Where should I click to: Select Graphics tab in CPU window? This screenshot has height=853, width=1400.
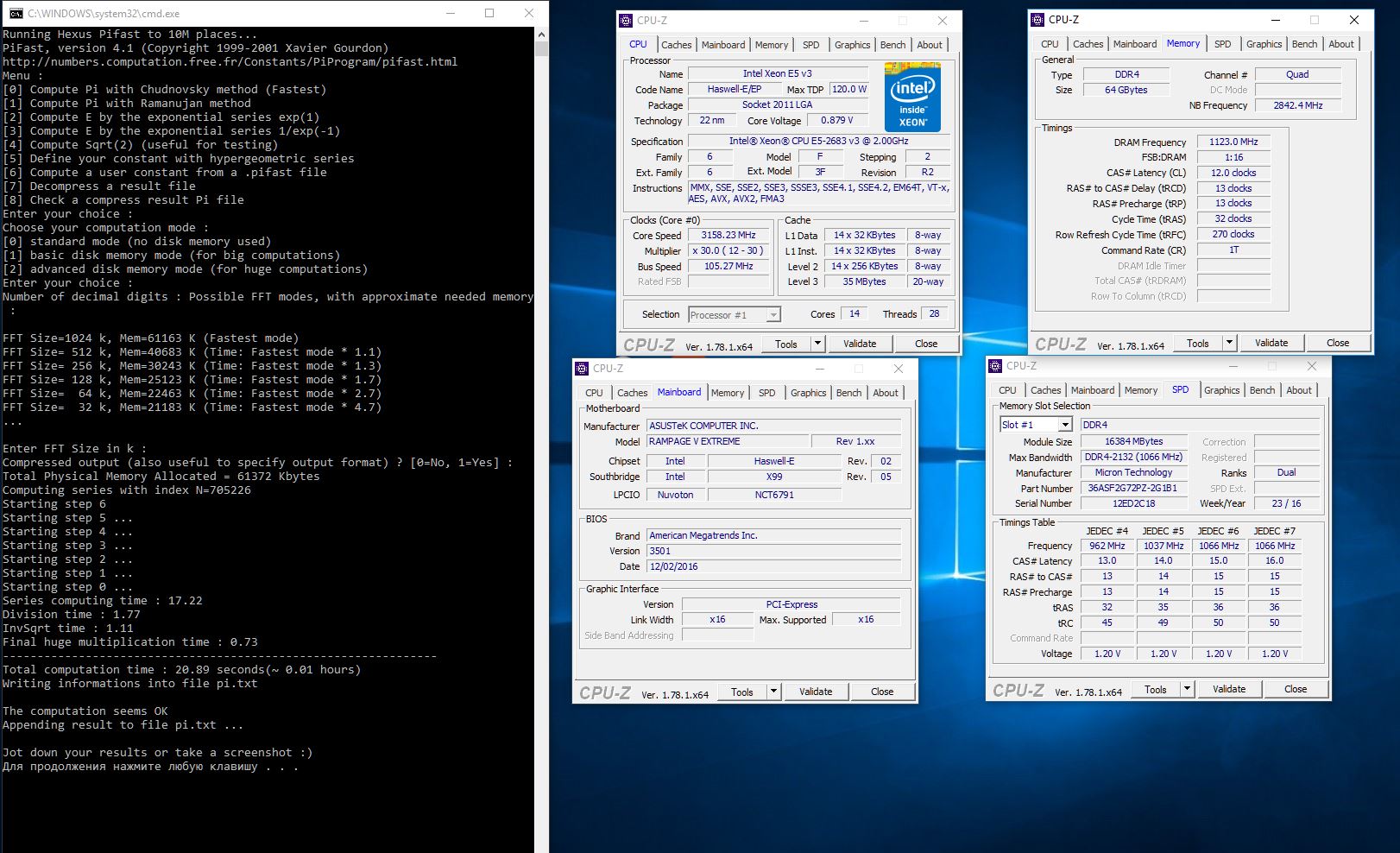(852, 45)
